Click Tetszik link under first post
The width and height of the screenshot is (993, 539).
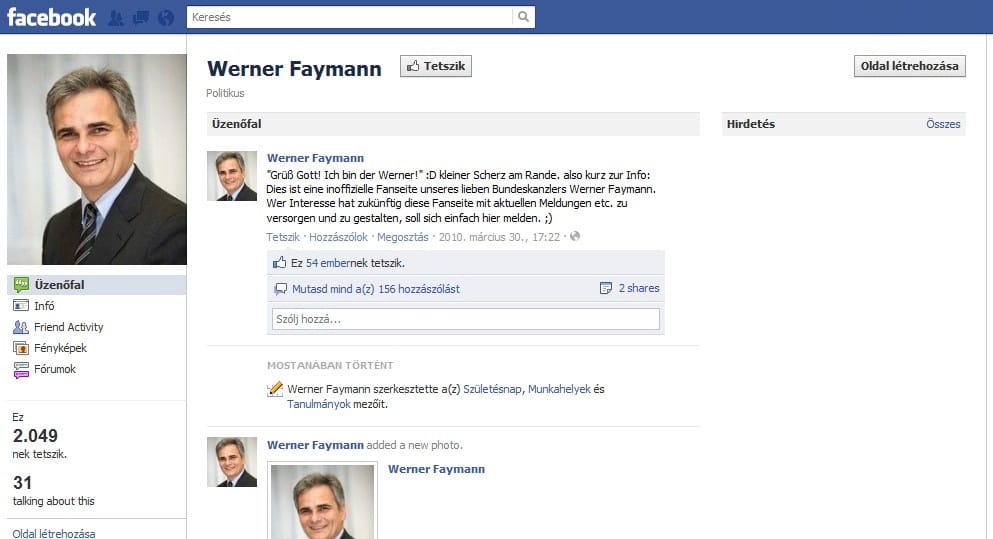tap(282, 237)
